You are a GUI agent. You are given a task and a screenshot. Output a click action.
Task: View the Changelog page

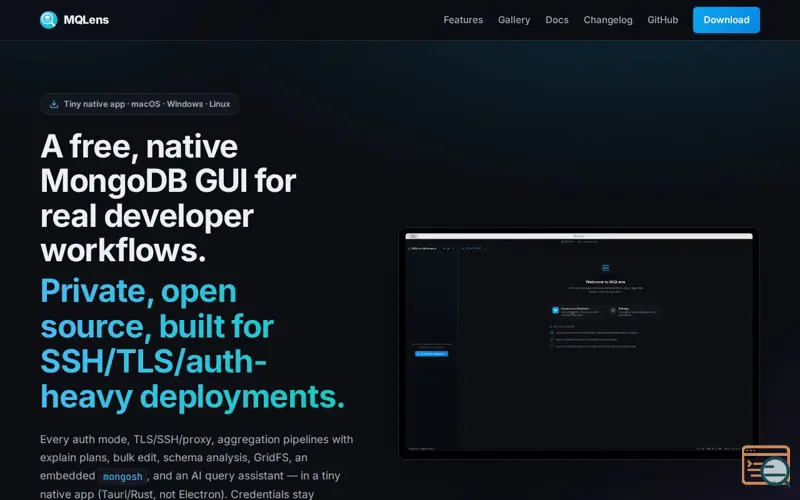pos(608,20)
